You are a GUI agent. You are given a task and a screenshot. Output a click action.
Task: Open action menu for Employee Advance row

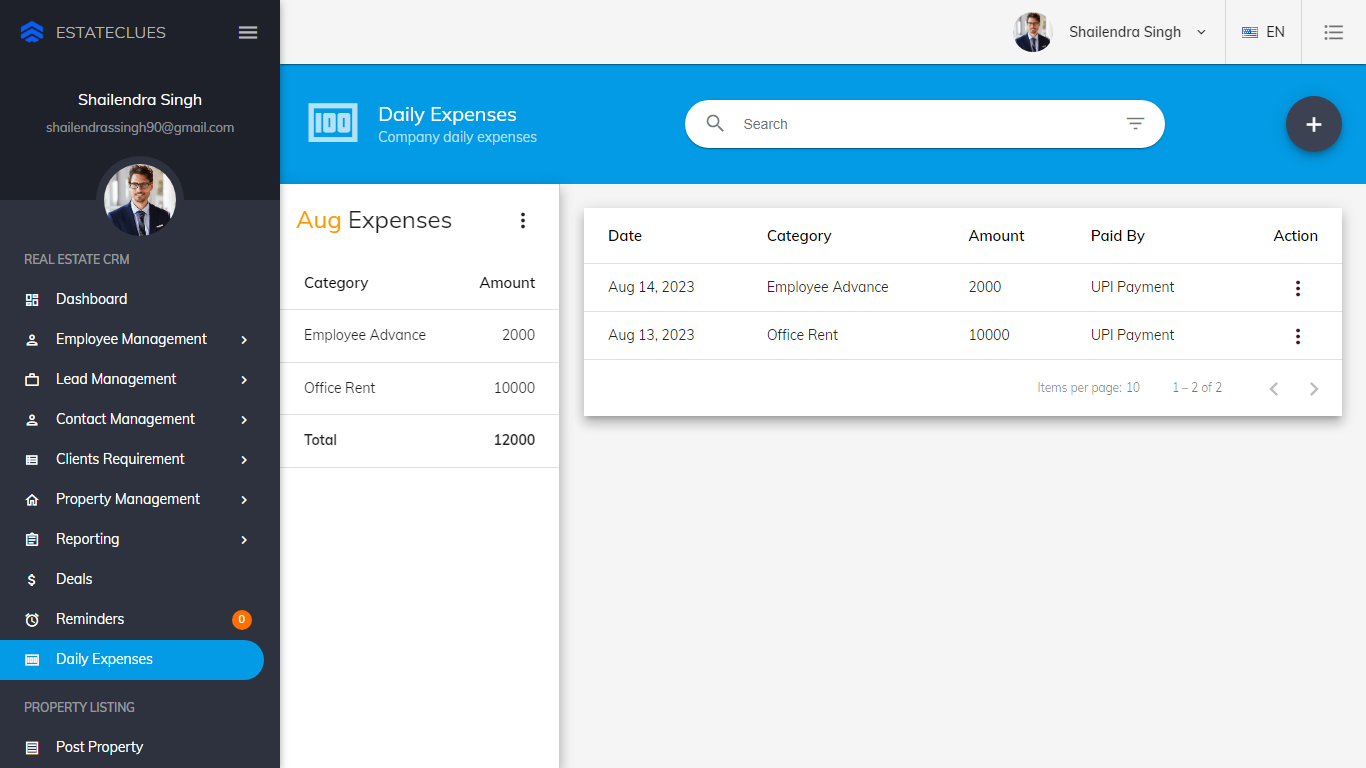(1297, 288)
